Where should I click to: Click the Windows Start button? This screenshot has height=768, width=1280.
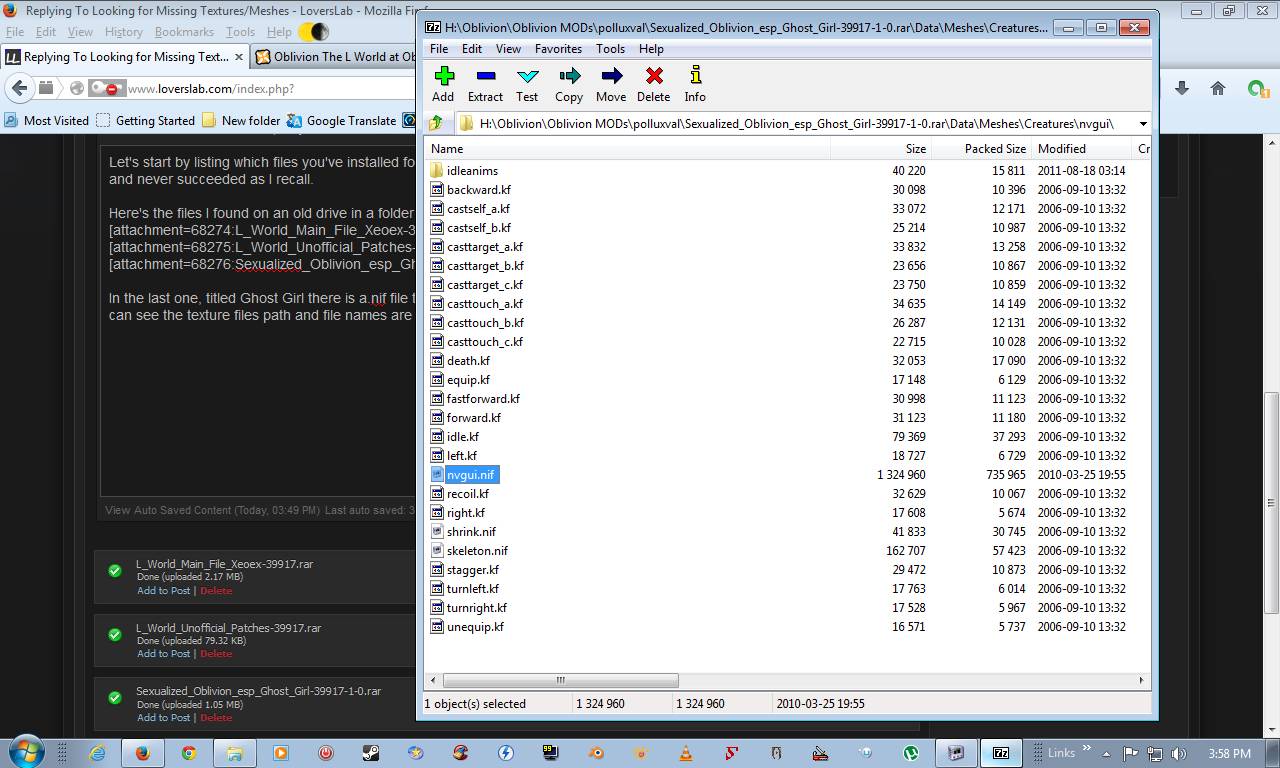coord(26,752)
